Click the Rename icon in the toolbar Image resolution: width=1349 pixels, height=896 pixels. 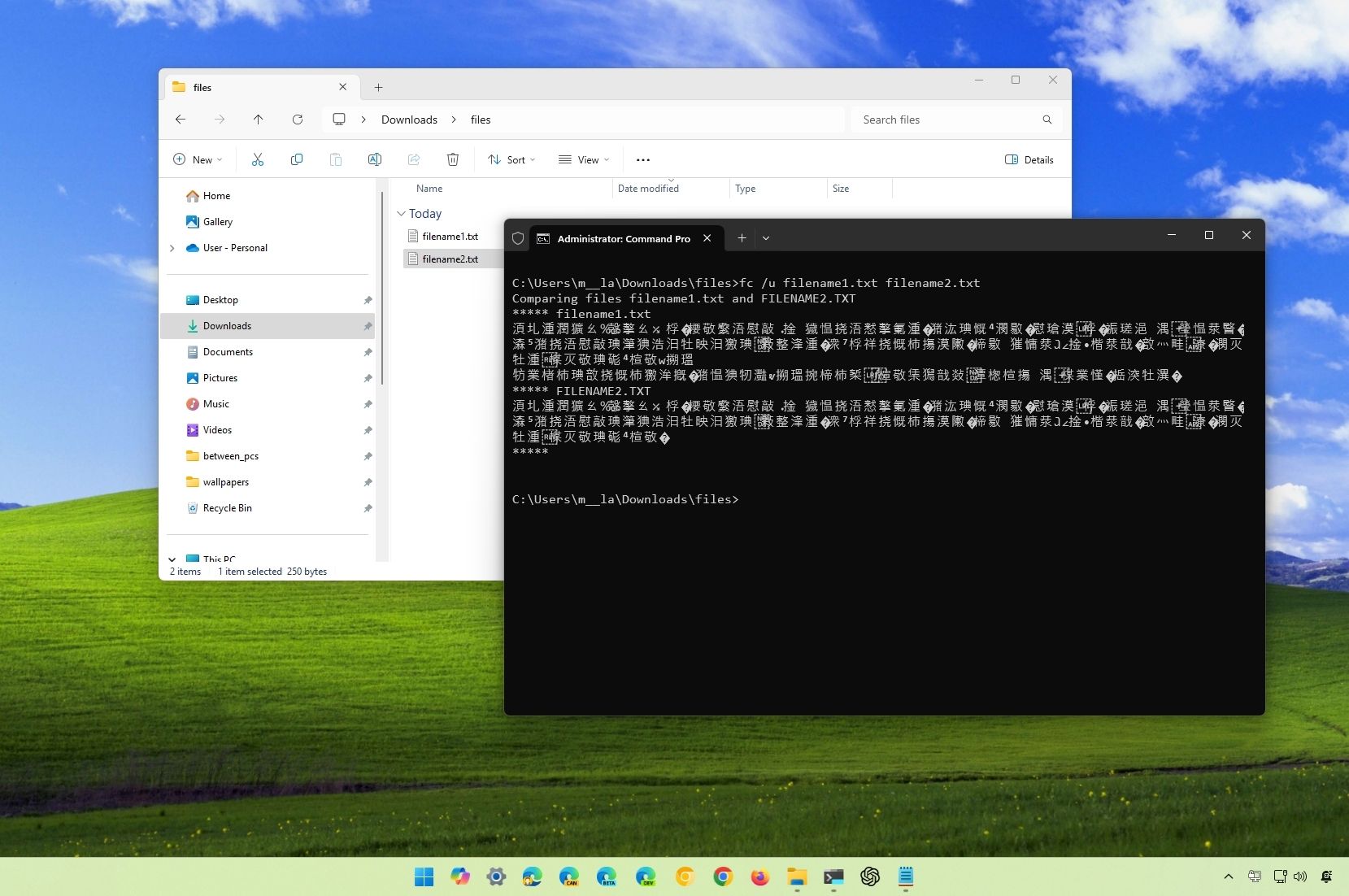[375, 159]
